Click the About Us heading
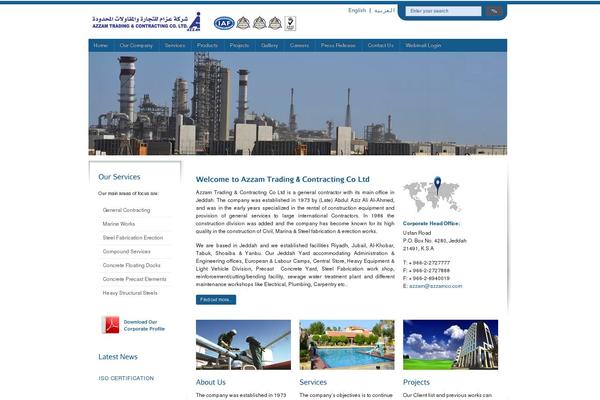 (211, 382)
